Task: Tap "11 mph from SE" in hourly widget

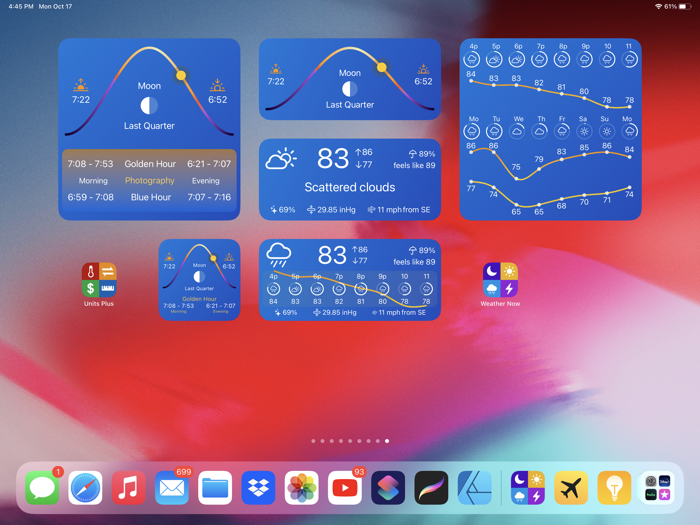Action: coord(399,312)
